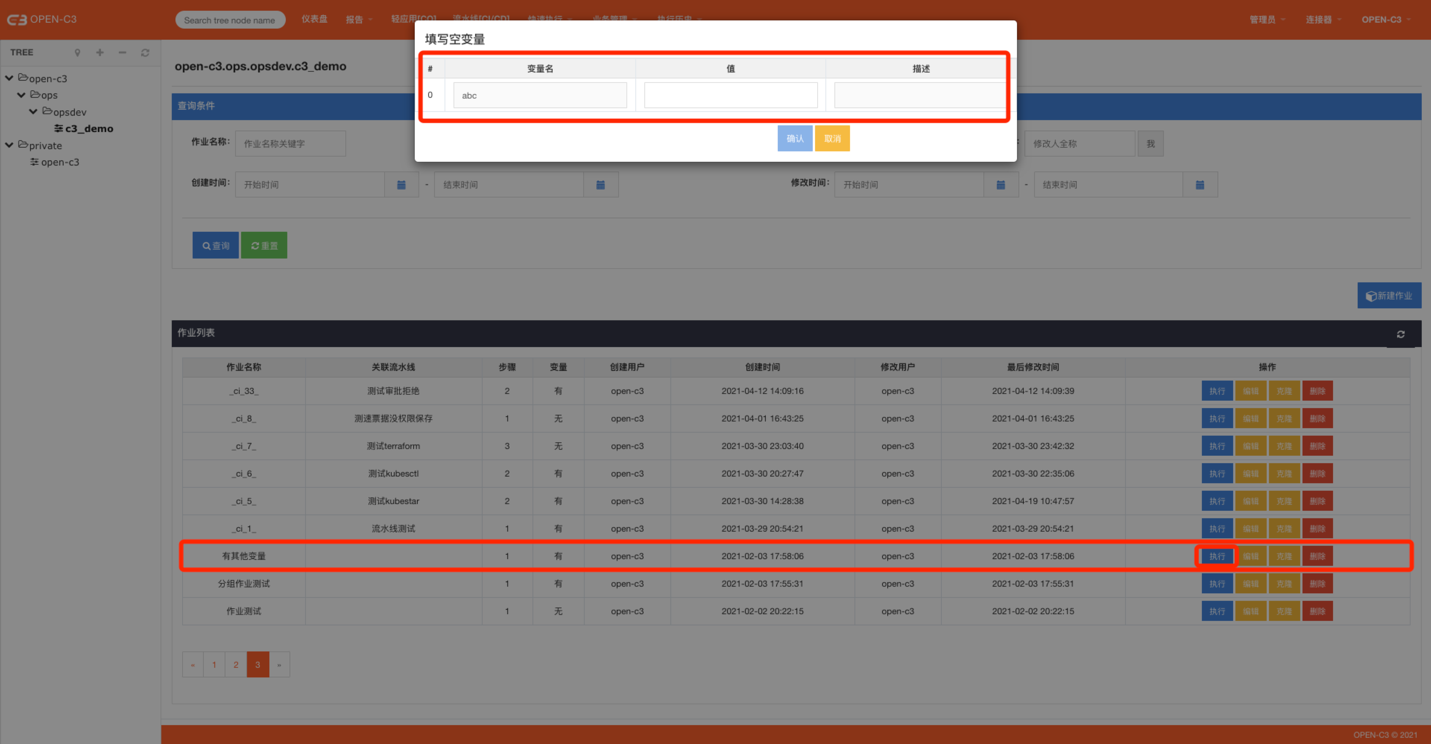Open calendar for 修改时间 end time

click(x=1199, y=185)
